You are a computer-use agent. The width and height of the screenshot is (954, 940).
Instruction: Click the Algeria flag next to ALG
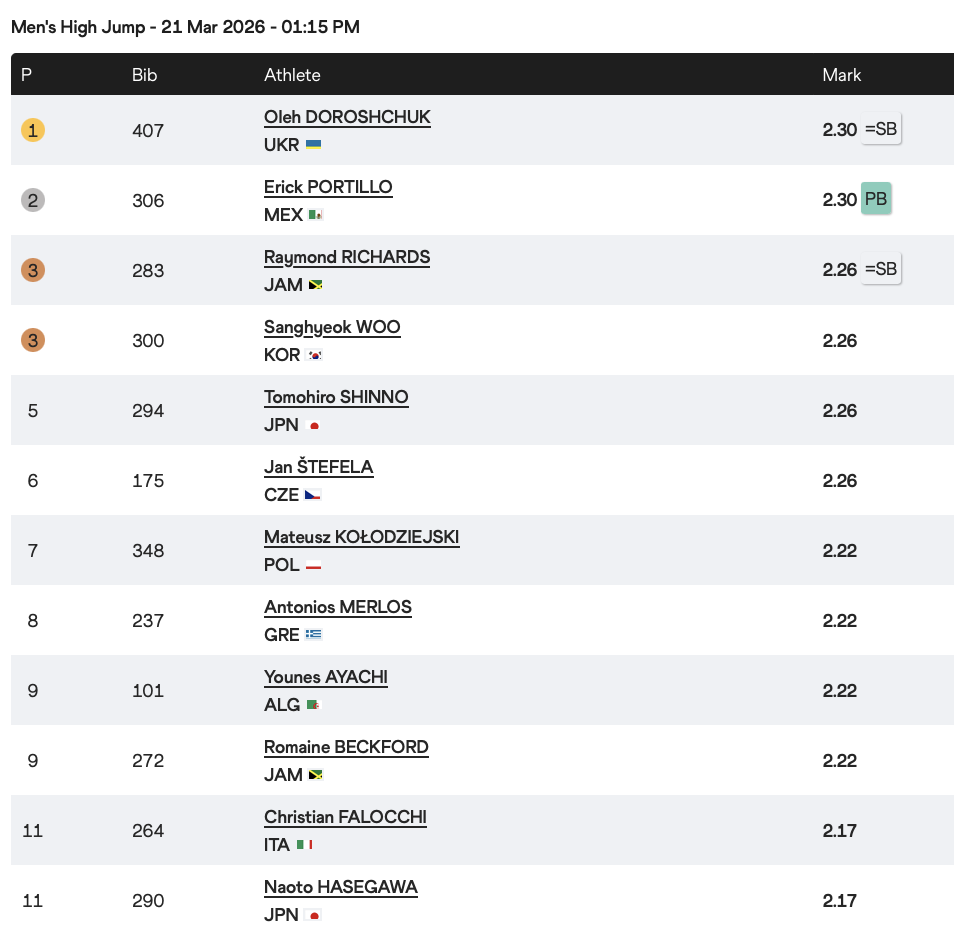[x=313, y=705]
